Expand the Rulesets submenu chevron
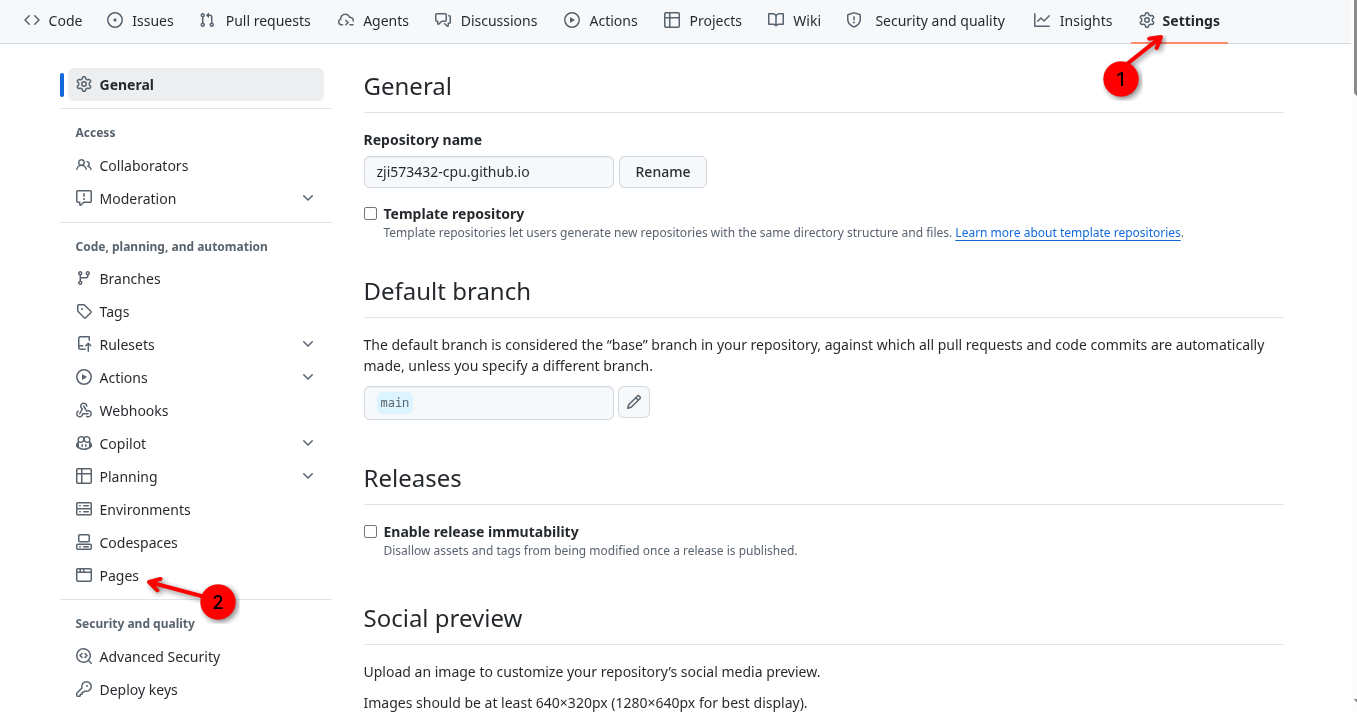The image size is (1357, 712). point(308,344)
